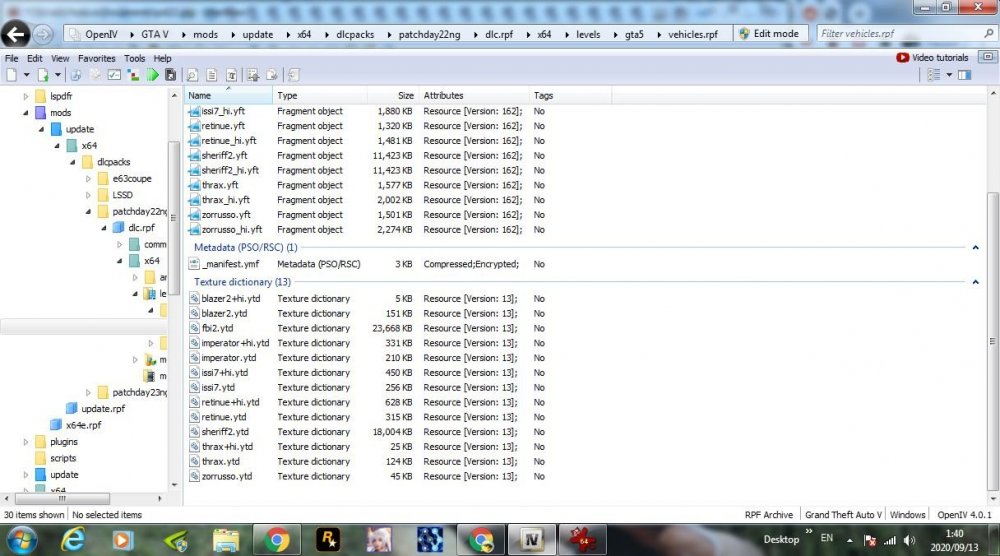Image resolution: width=1000 pixels, height=556 pixels.
Task: Click the Video tutorials YouTube icon
Action: 902,57
